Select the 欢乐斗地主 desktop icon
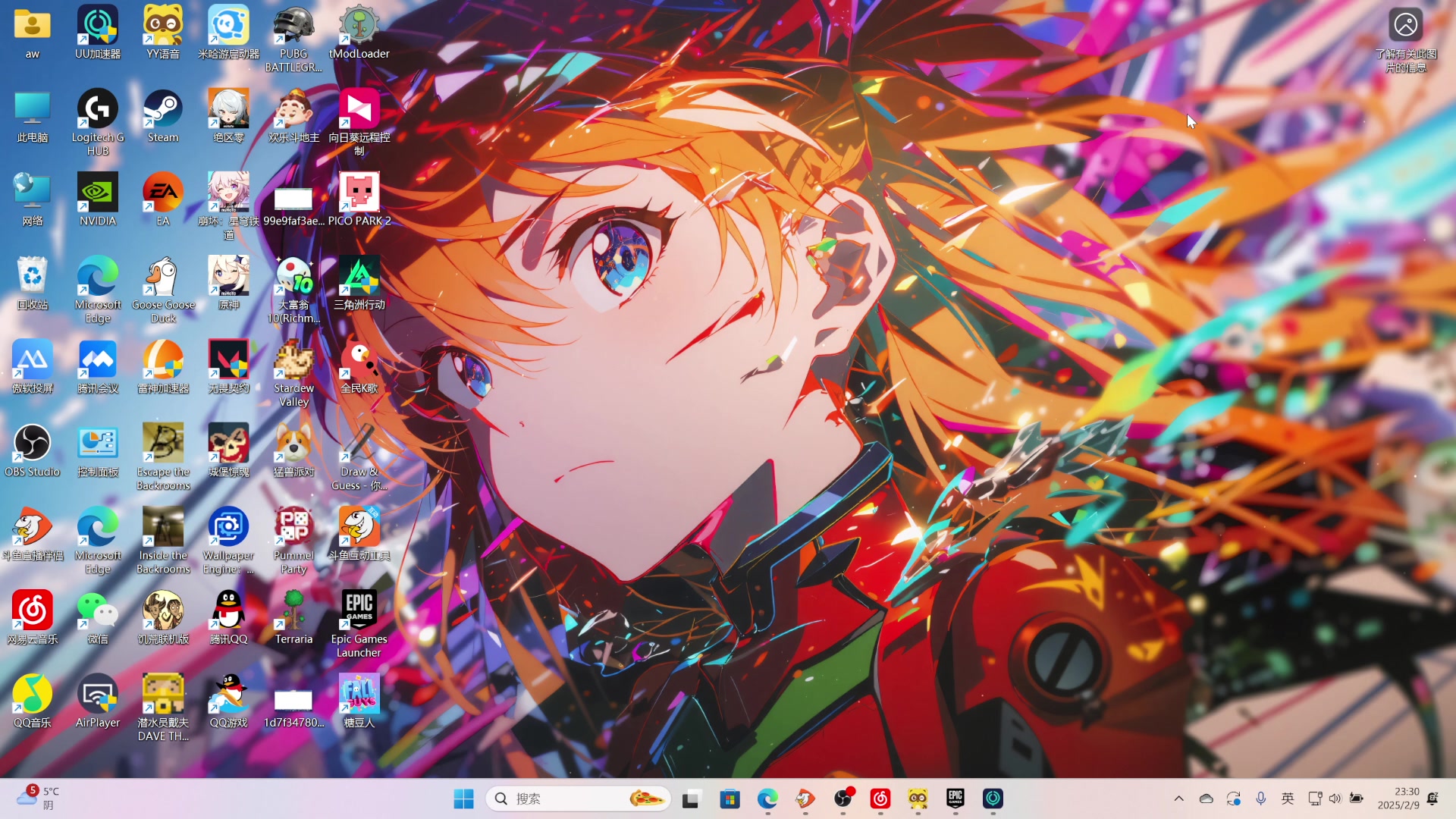 pyautogui.click(x=293, y=116)
